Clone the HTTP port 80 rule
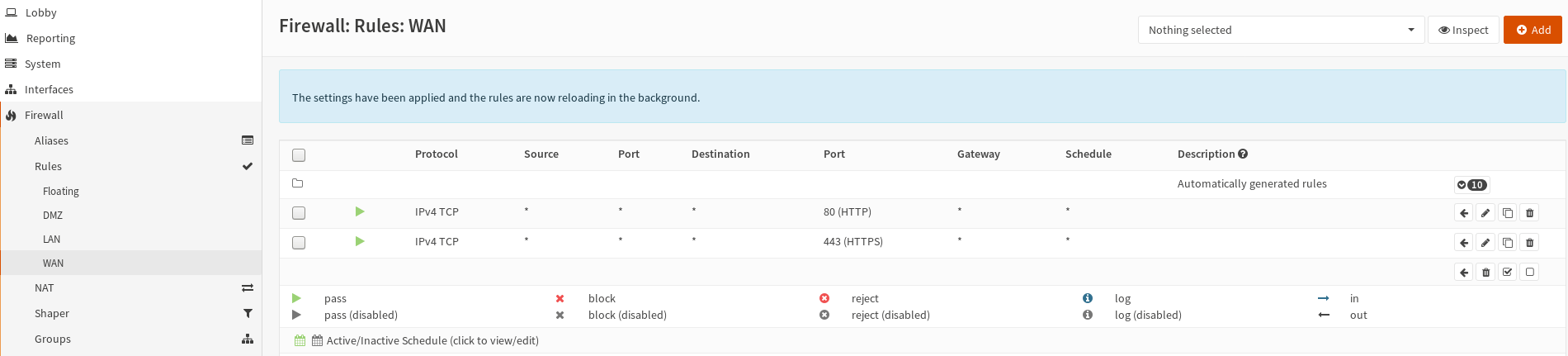Image resolution: width=1568 pixels, height=356 pixels. tap(1508, 213)
